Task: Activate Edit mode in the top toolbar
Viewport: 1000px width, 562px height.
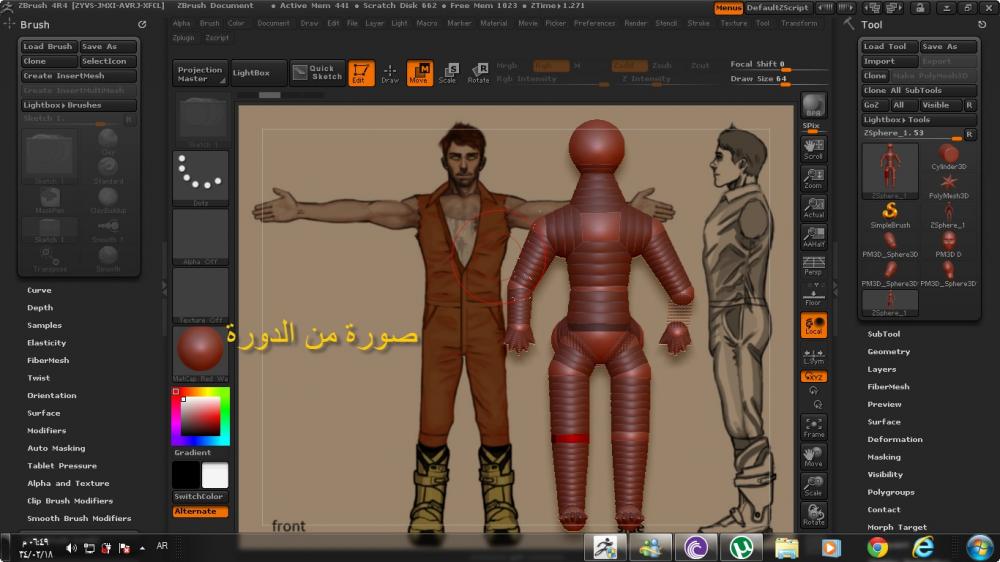Action: (361, 72)
